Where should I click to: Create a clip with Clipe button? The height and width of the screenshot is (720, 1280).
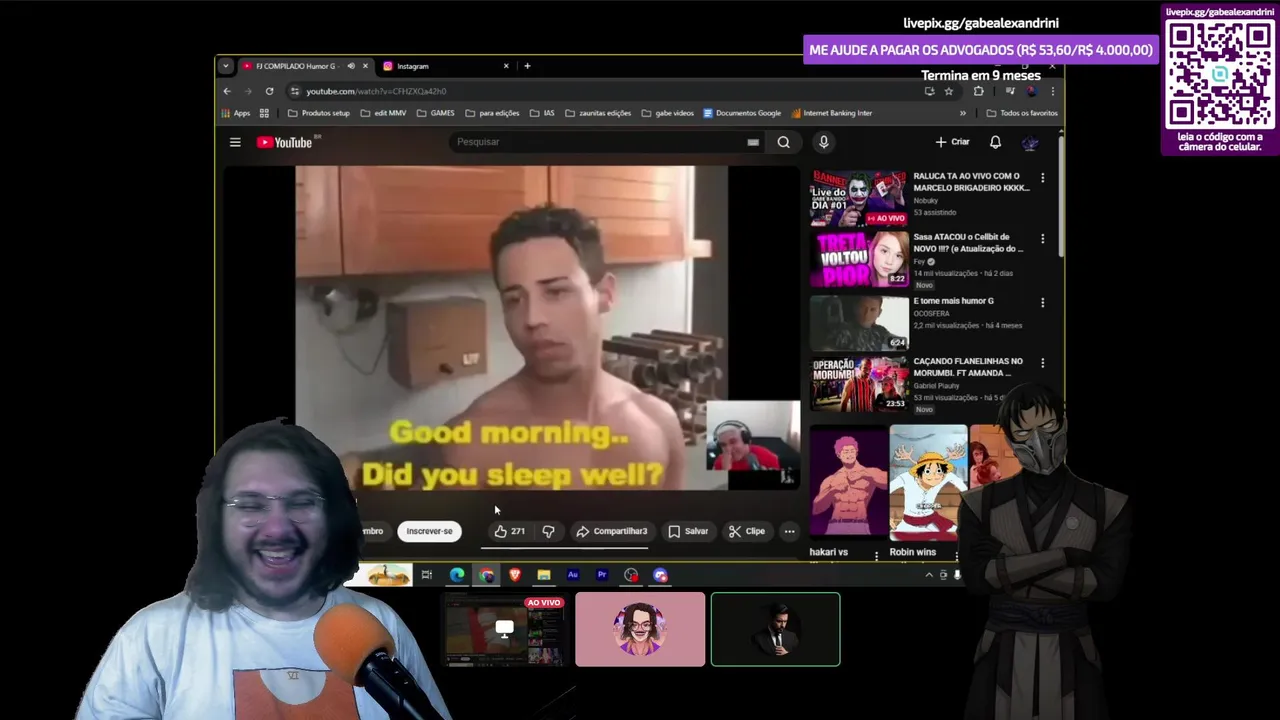click(746, 531)
